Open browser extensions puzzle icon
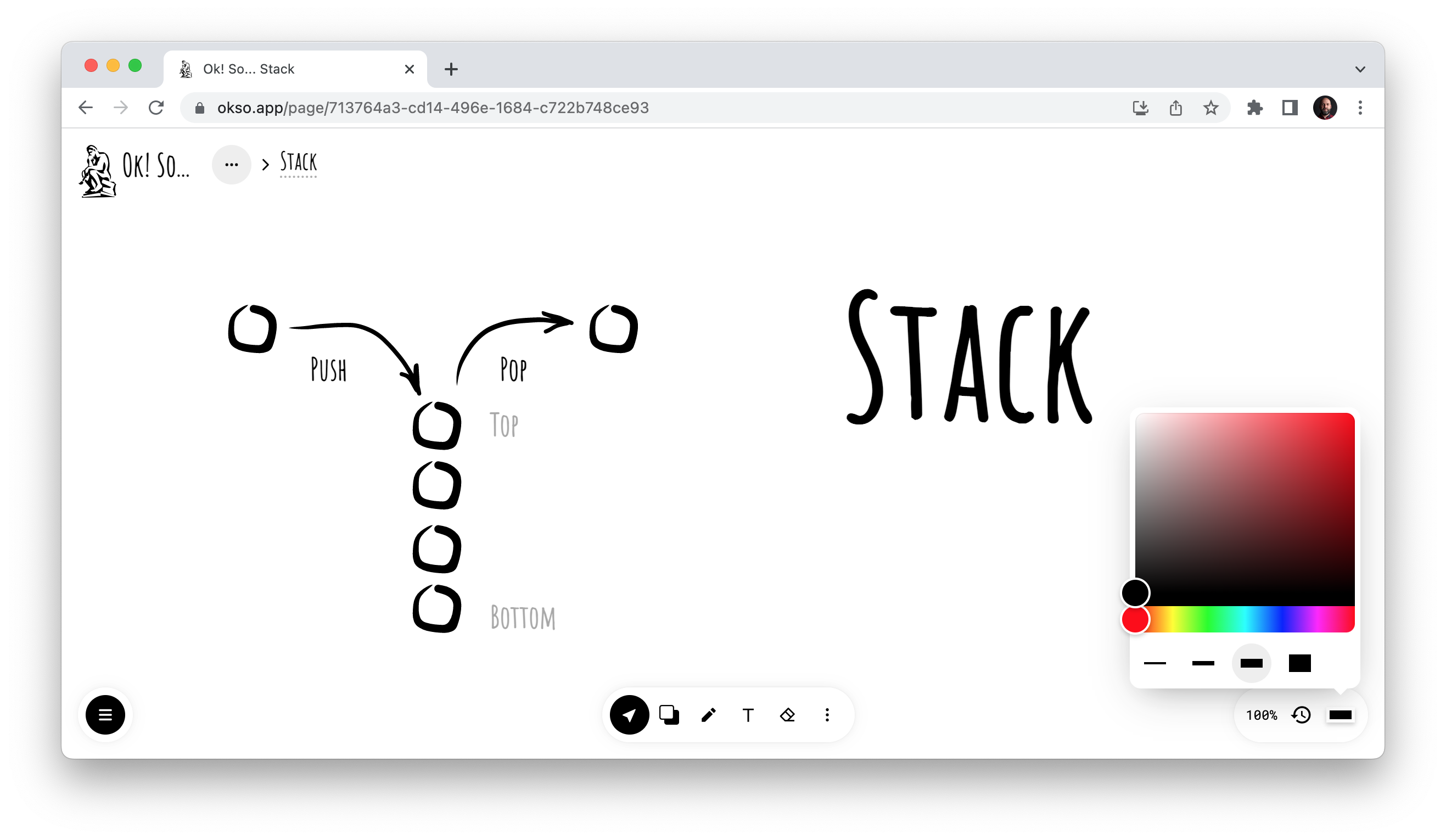 (1254, 107)
